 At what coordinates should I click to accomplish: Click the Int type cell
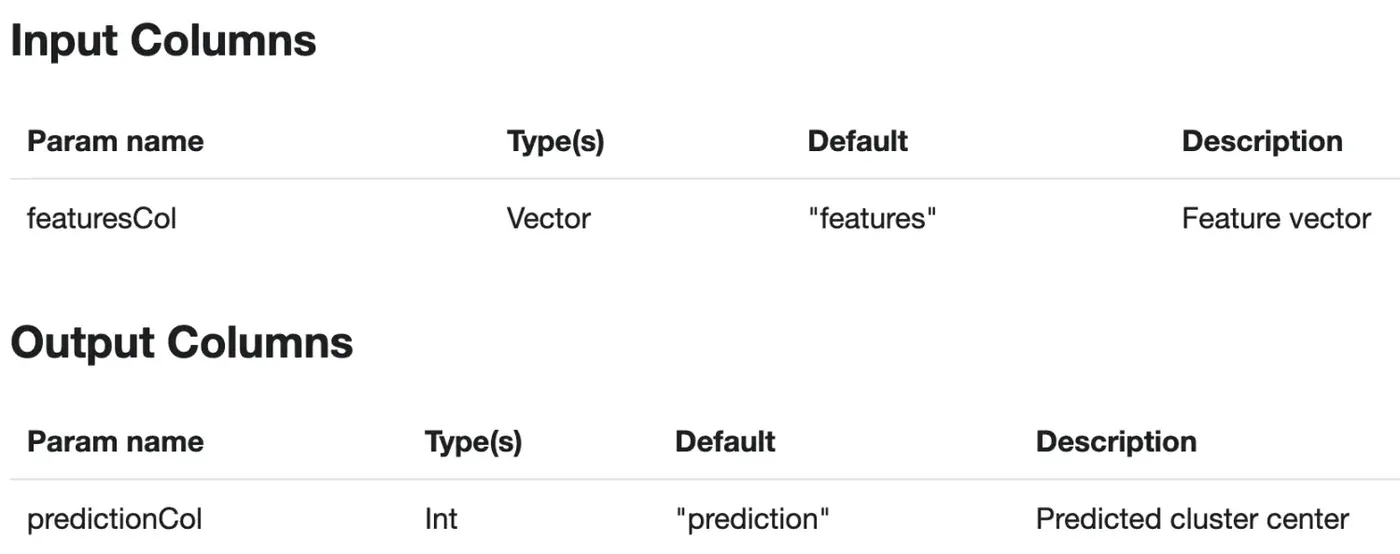tap(441, 519)
